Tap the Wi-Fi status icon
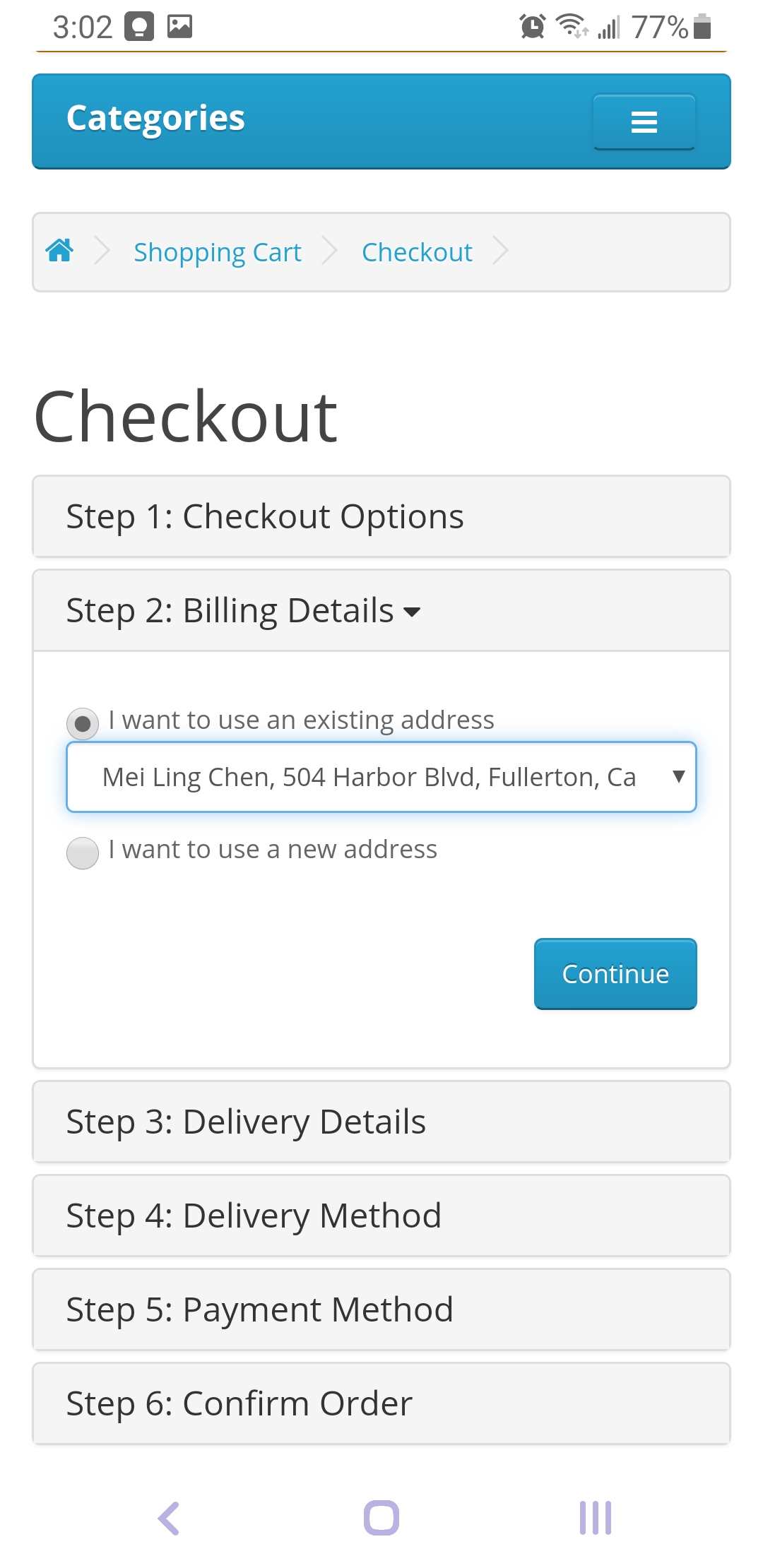Viewport: 763px width, 1568px height. click(x=571, y=26)
